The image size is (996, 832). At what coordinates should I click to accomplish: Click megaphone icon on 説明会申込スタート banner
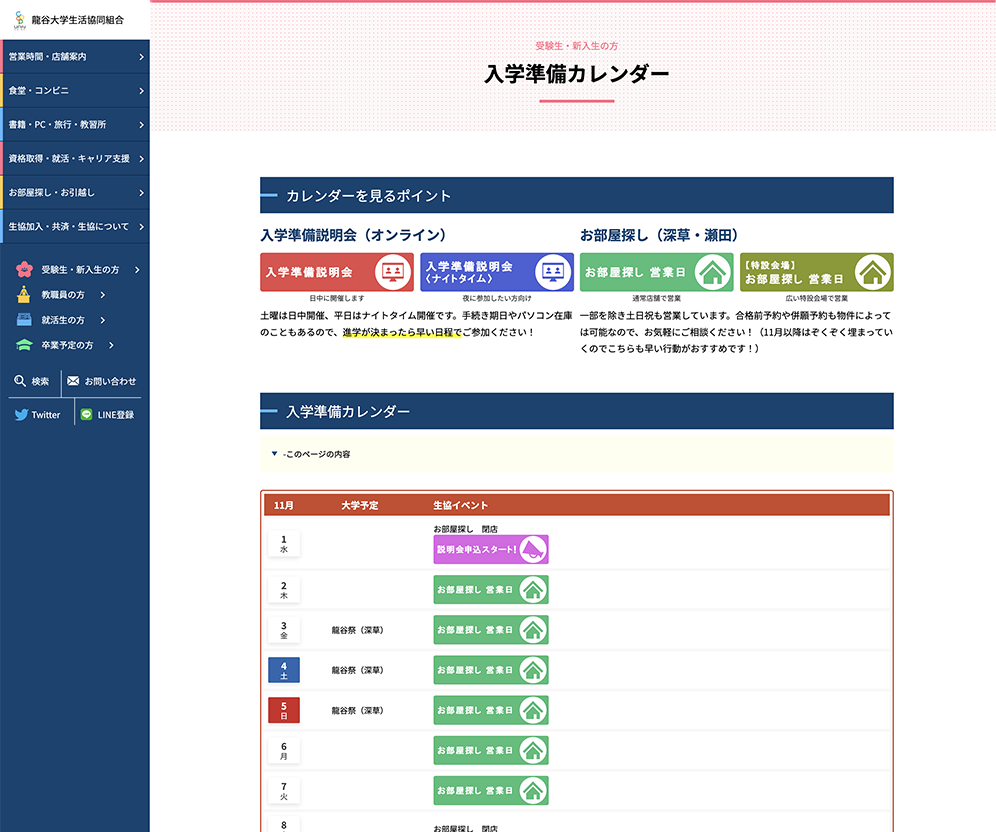(533, 549)
